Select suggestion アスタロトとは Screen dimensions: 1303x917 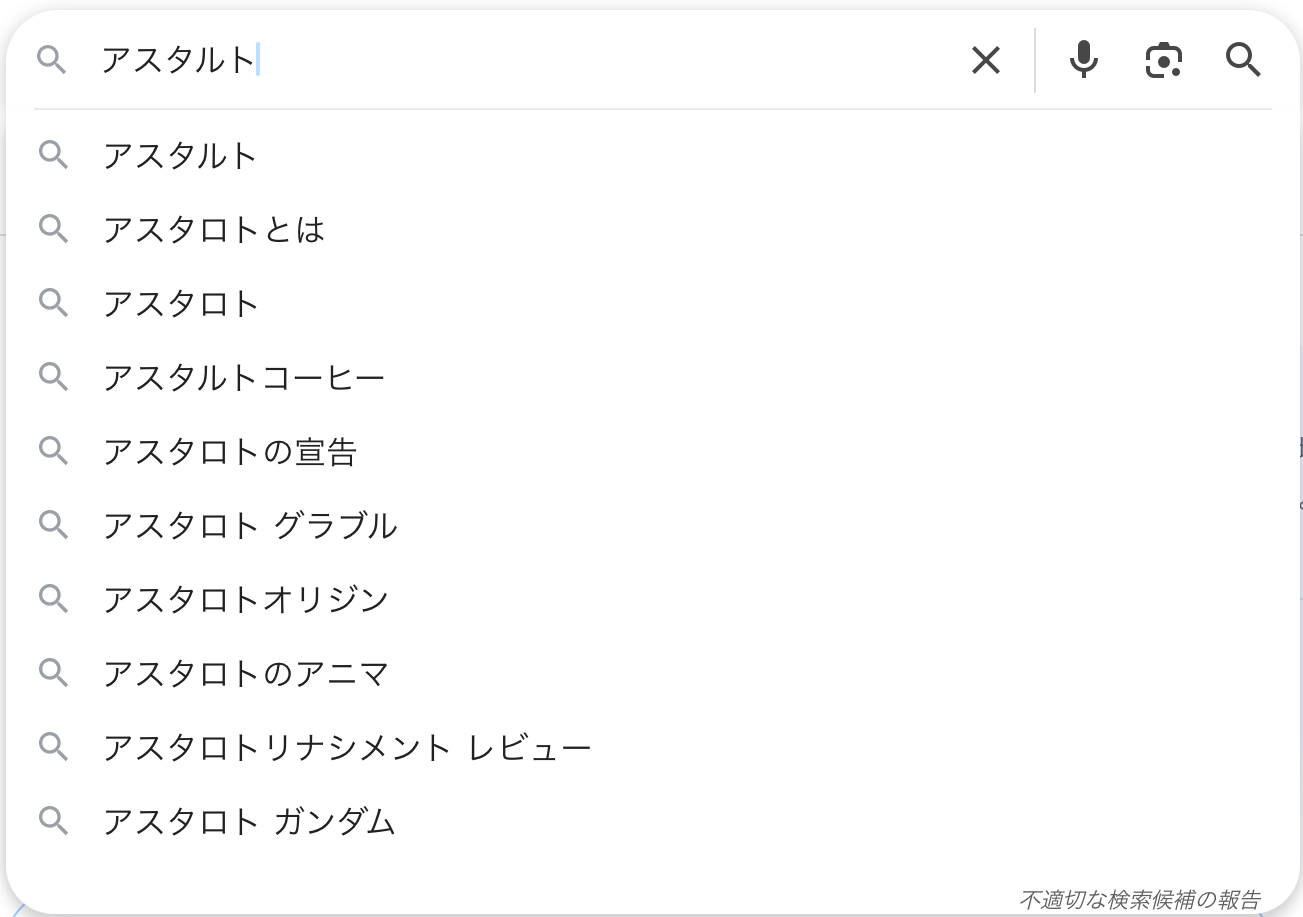[x=214, y=230]
